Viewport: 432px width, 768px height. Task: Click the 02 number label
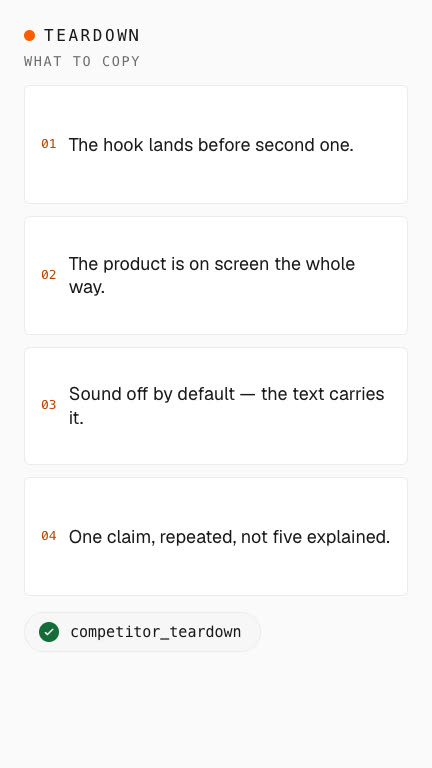(48, 275)
